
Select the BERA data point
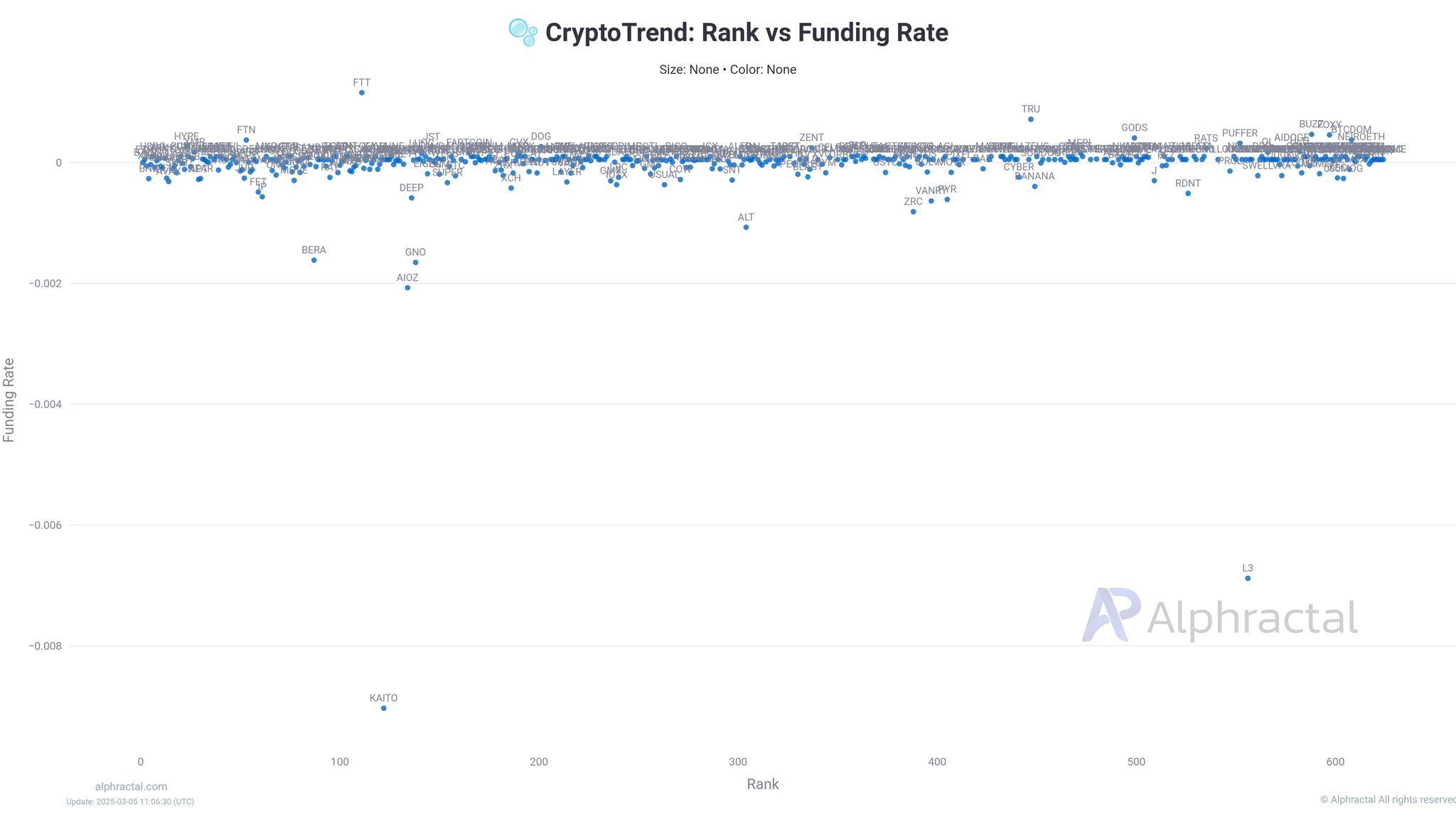click(314, 260)
